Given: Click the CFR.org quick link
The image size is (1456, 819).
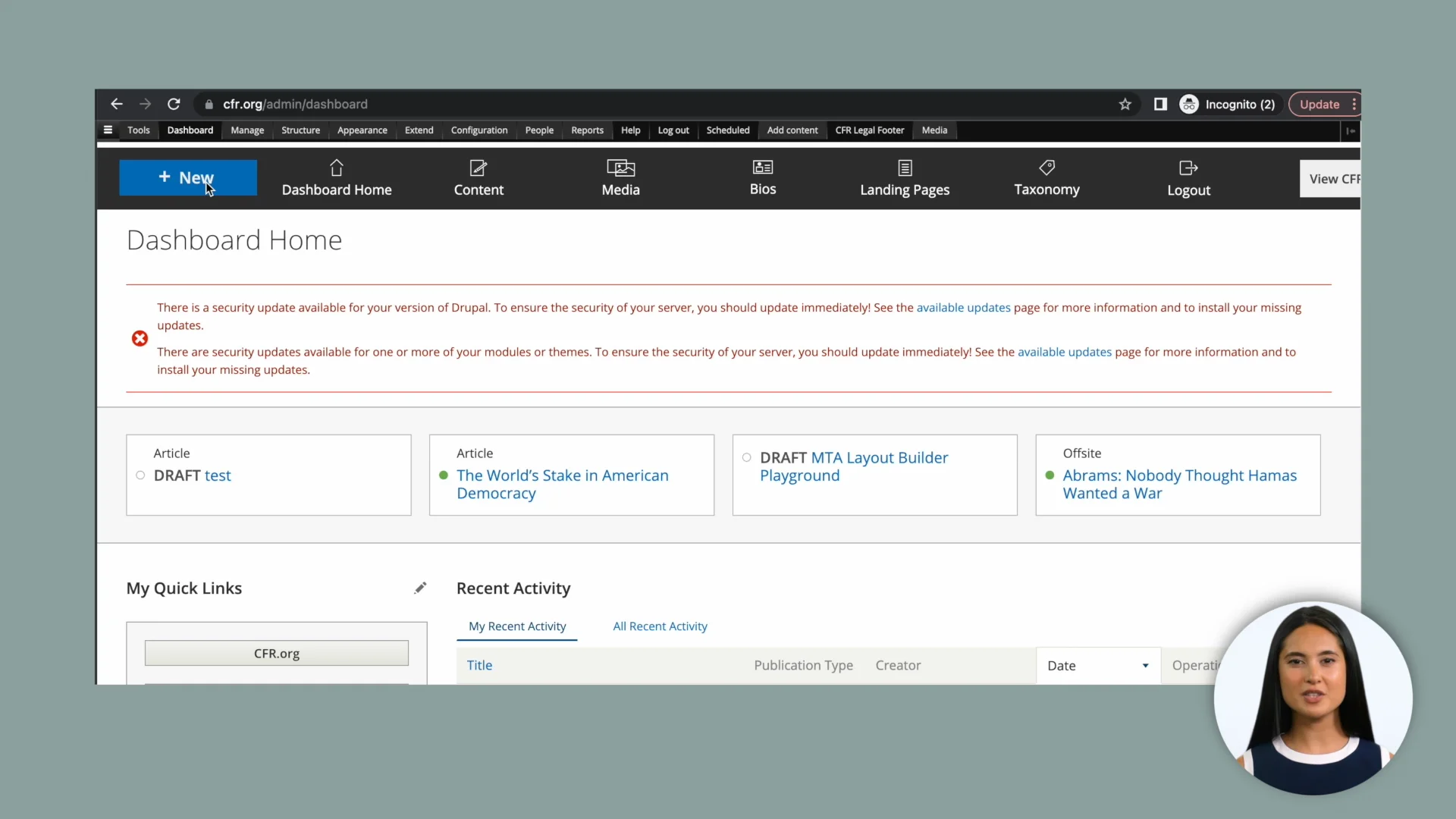Looking at the screenshot, I should [276, 653].
